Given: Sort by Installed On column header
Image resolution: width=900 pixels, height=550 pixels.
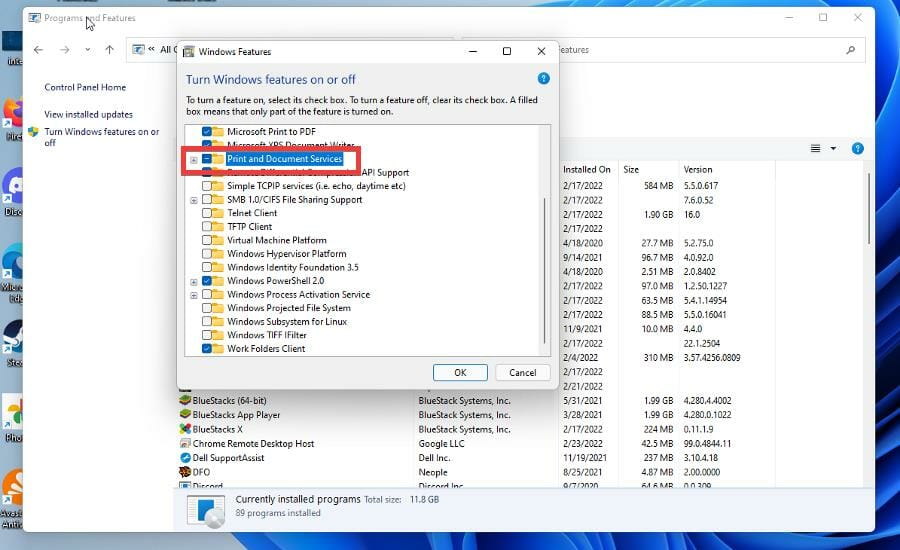Looking at the screenshot, I should [588, 169].
